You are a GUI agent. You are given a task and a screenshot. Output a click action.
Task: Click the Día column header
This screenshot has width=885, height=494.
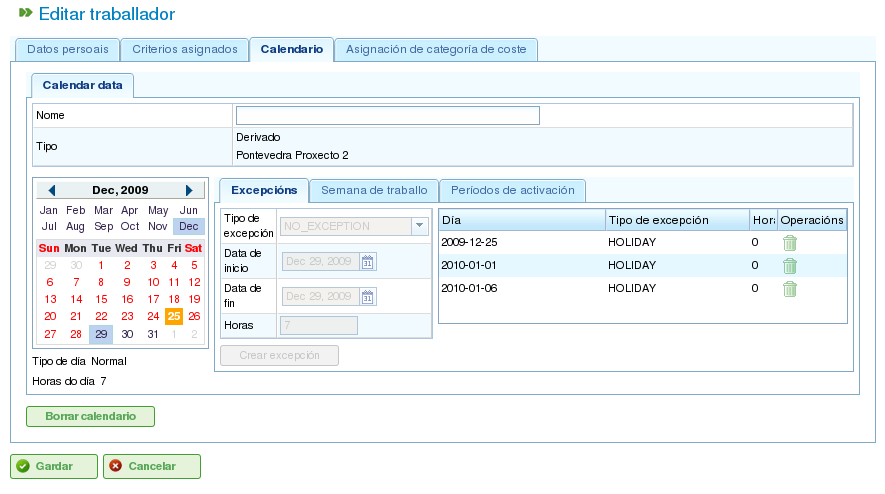point(521,220)
